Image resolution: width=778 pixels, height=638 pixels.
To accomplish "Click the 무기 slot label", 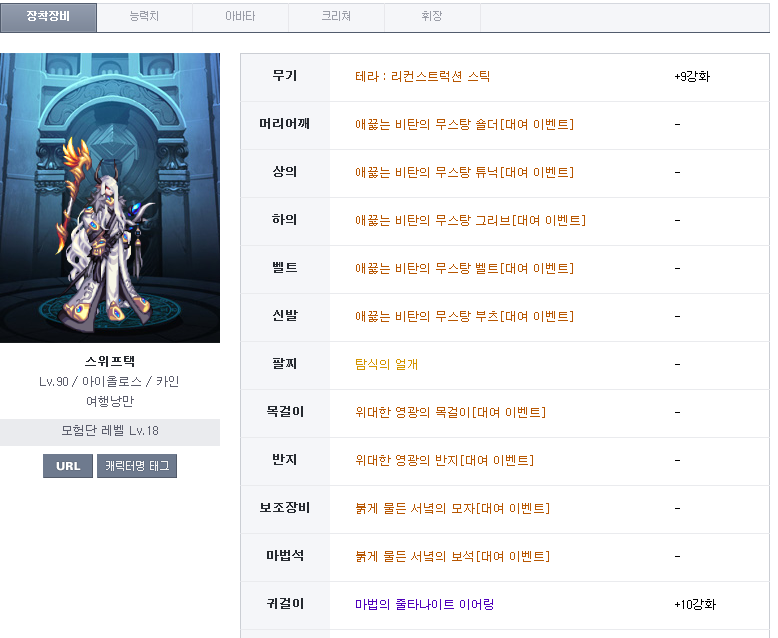I will 285,76.
